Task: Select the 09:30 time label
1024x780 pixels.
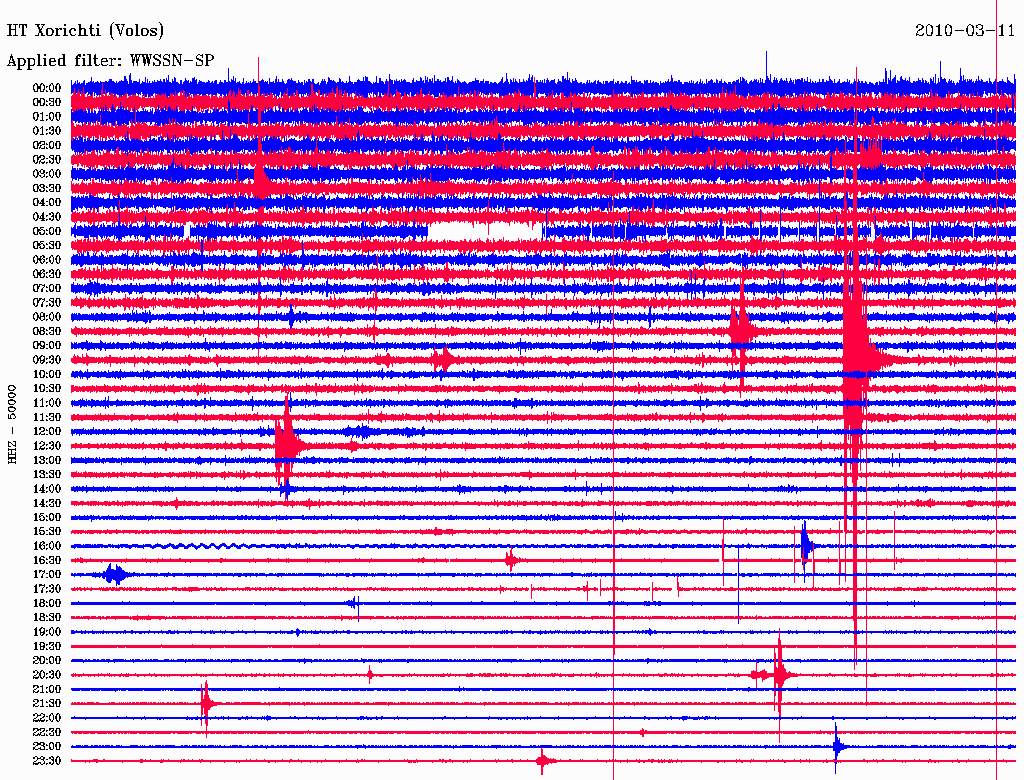Action: [47, 360]
